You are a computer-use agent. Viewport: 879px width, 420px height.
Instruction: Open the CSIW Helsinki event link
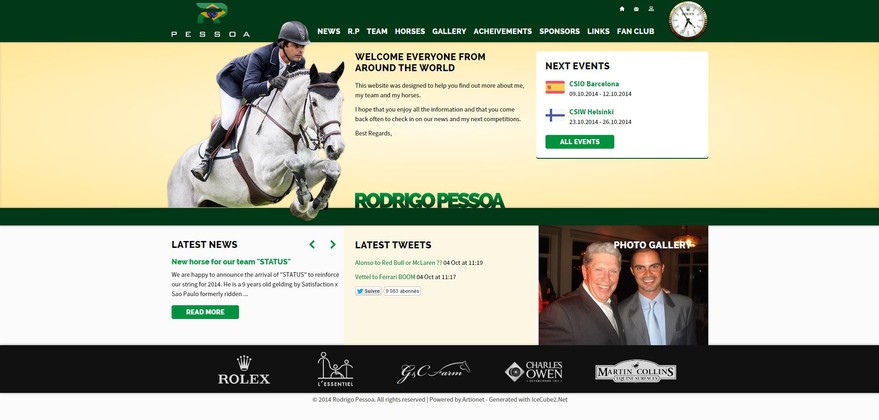click(x=591, y=112)
